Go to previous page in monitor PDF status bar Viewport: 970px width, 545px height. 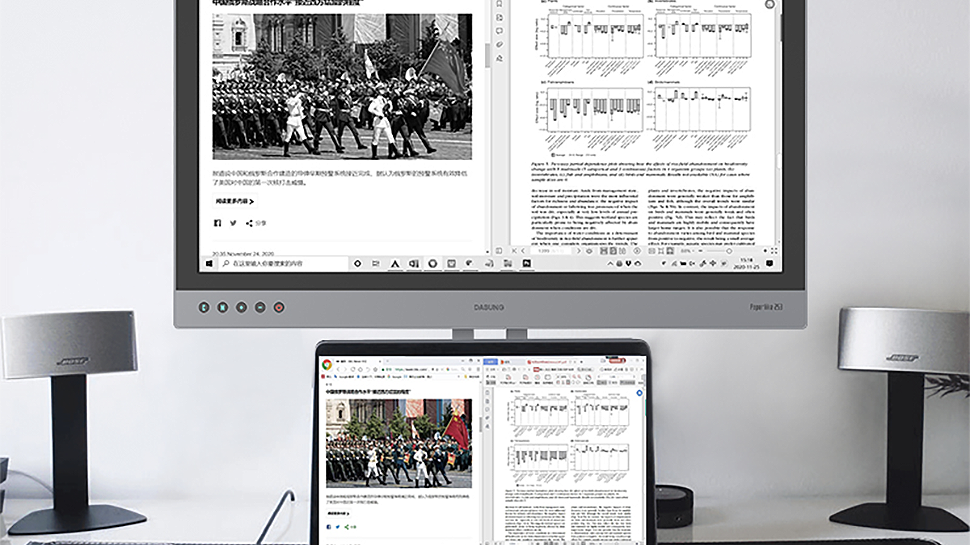click(523, 251)
